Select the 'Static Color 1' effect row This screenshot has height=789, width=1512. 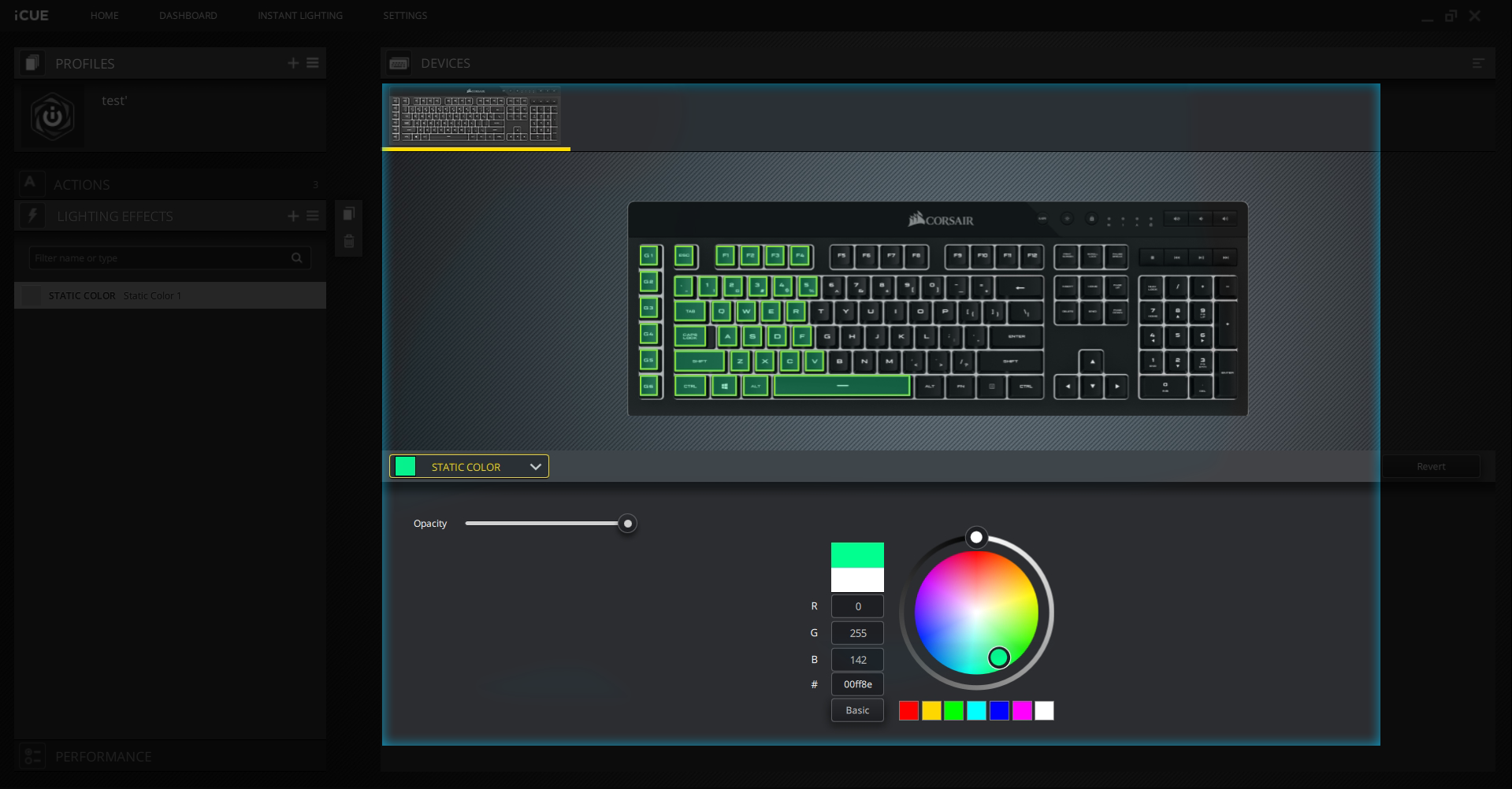tap(170, 295)
